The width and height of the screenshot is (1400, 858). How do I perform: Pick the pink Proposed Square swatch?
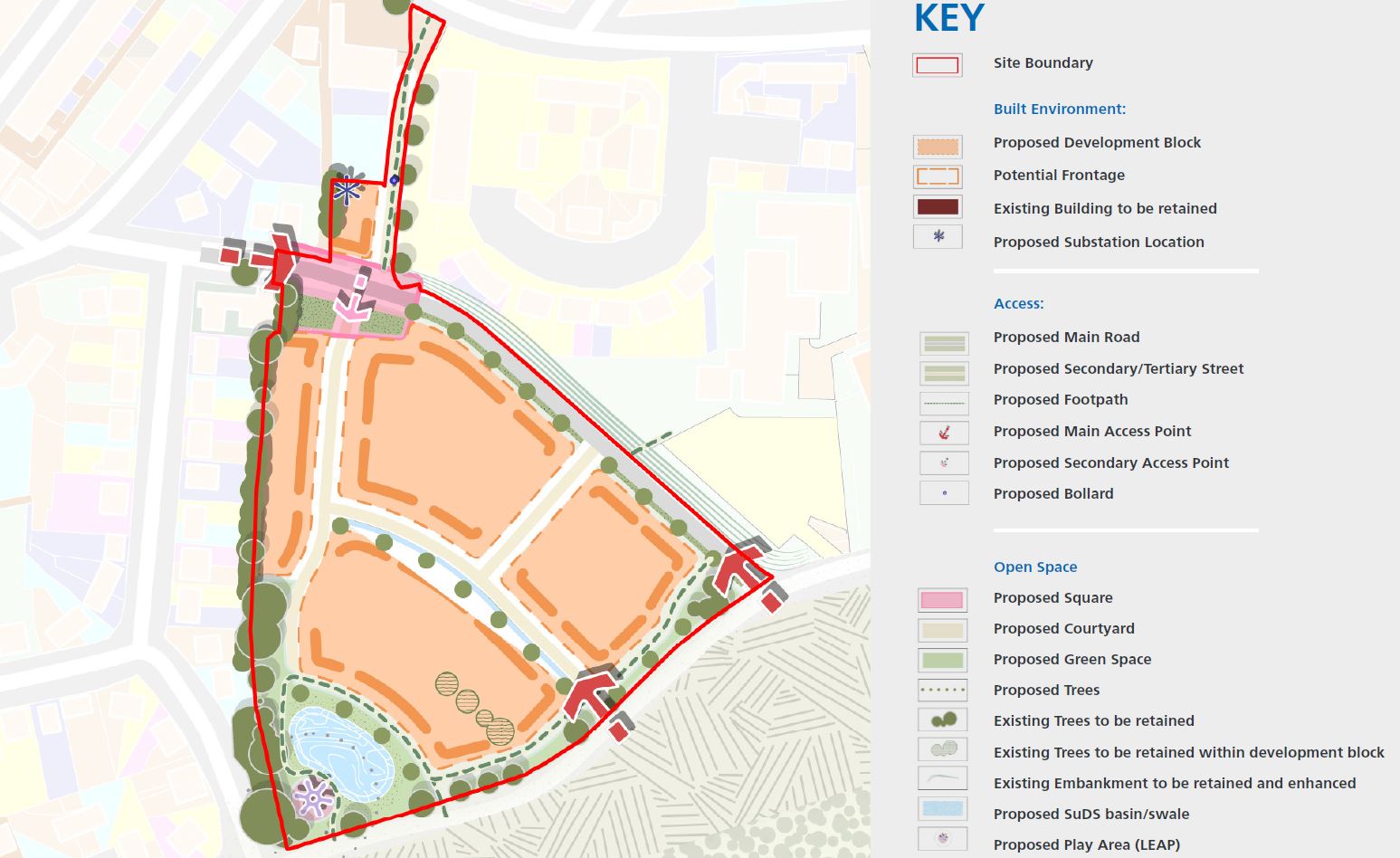pyautogui.click(x=942, y=599)
